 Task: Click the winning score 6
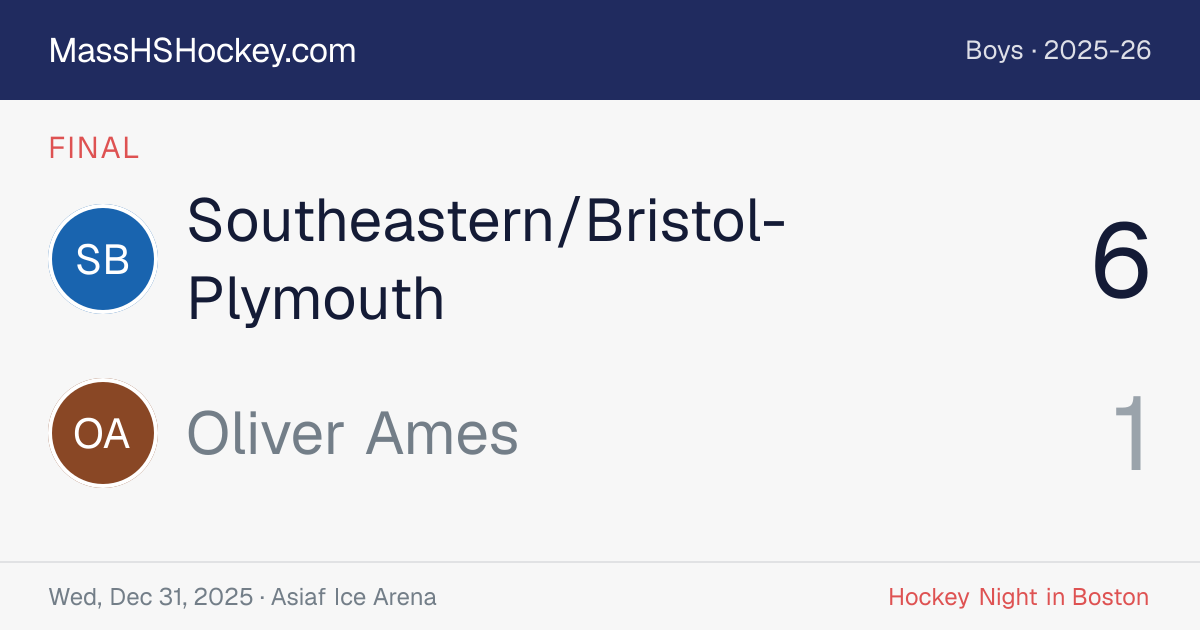[x=1121, y=262]
